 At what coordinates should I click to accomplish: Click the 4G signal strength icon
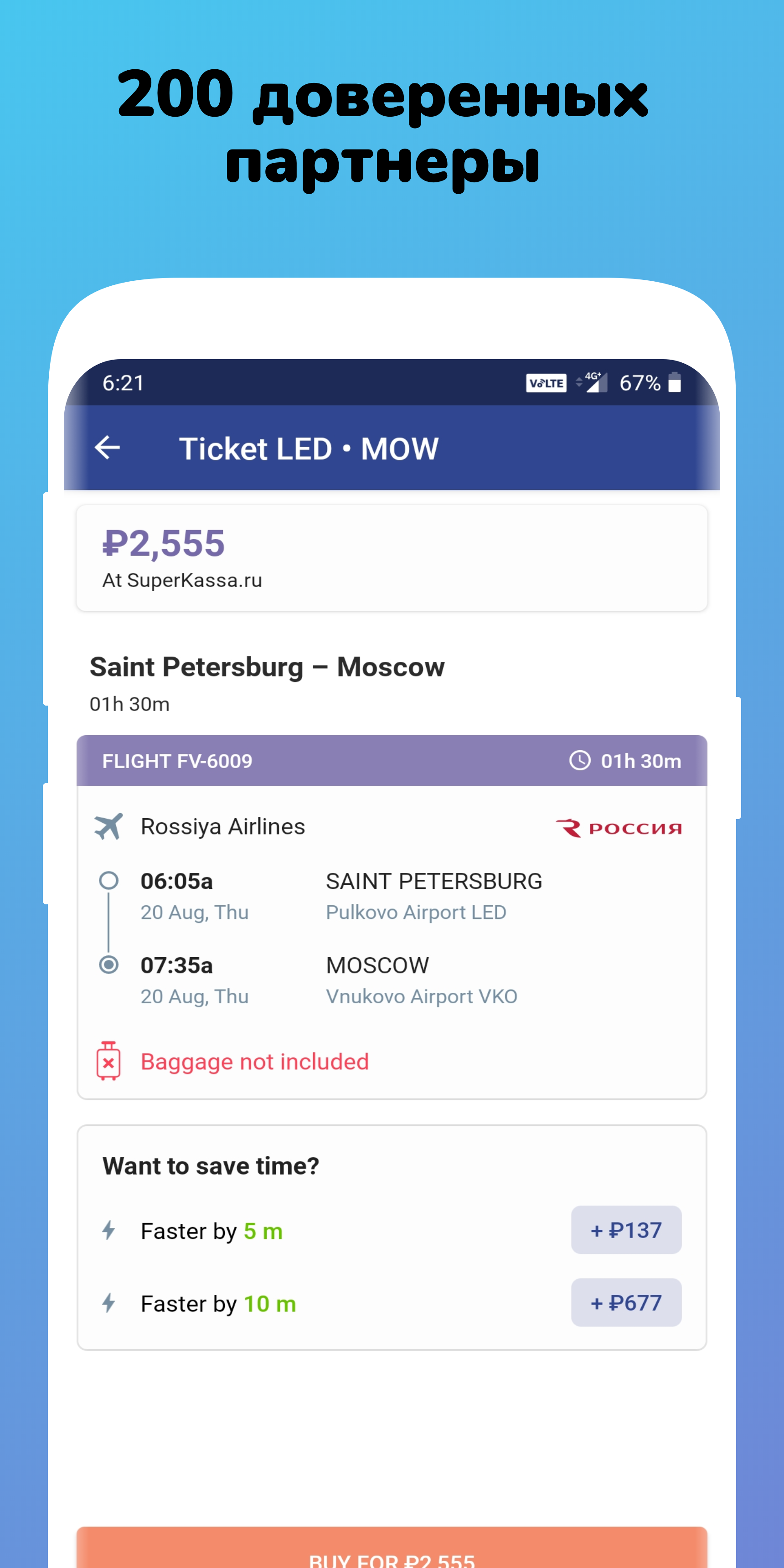pyautogui.click(x=592, y=382)
